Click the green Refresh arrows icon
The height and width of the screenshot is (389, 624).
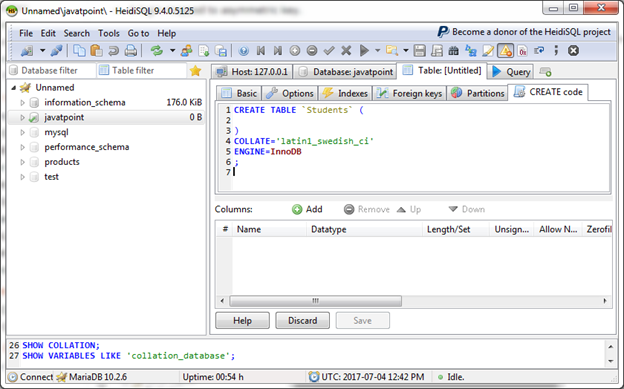coord(156,51)
